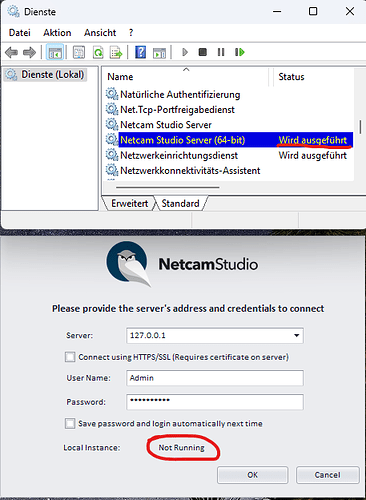Refresh the services list via toolbar icon
The image size is (366, 500).
click(x=98, y=52)
